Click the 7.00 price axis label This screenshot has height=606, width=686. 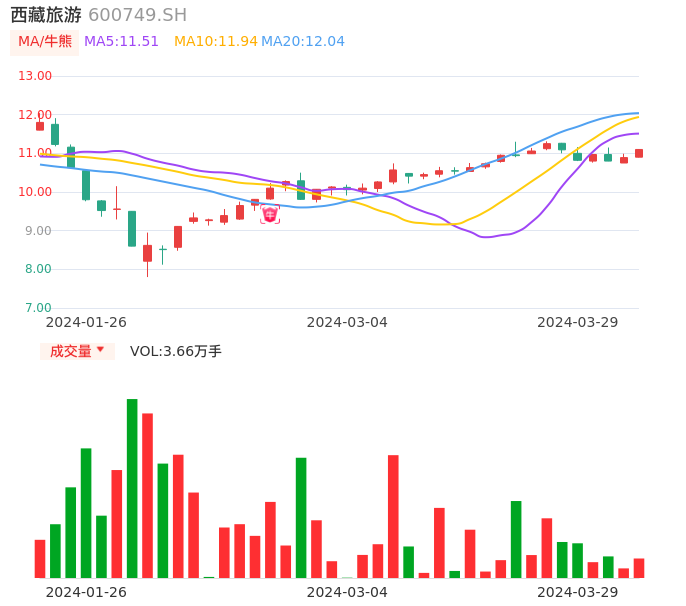click(x=36, y=308)
